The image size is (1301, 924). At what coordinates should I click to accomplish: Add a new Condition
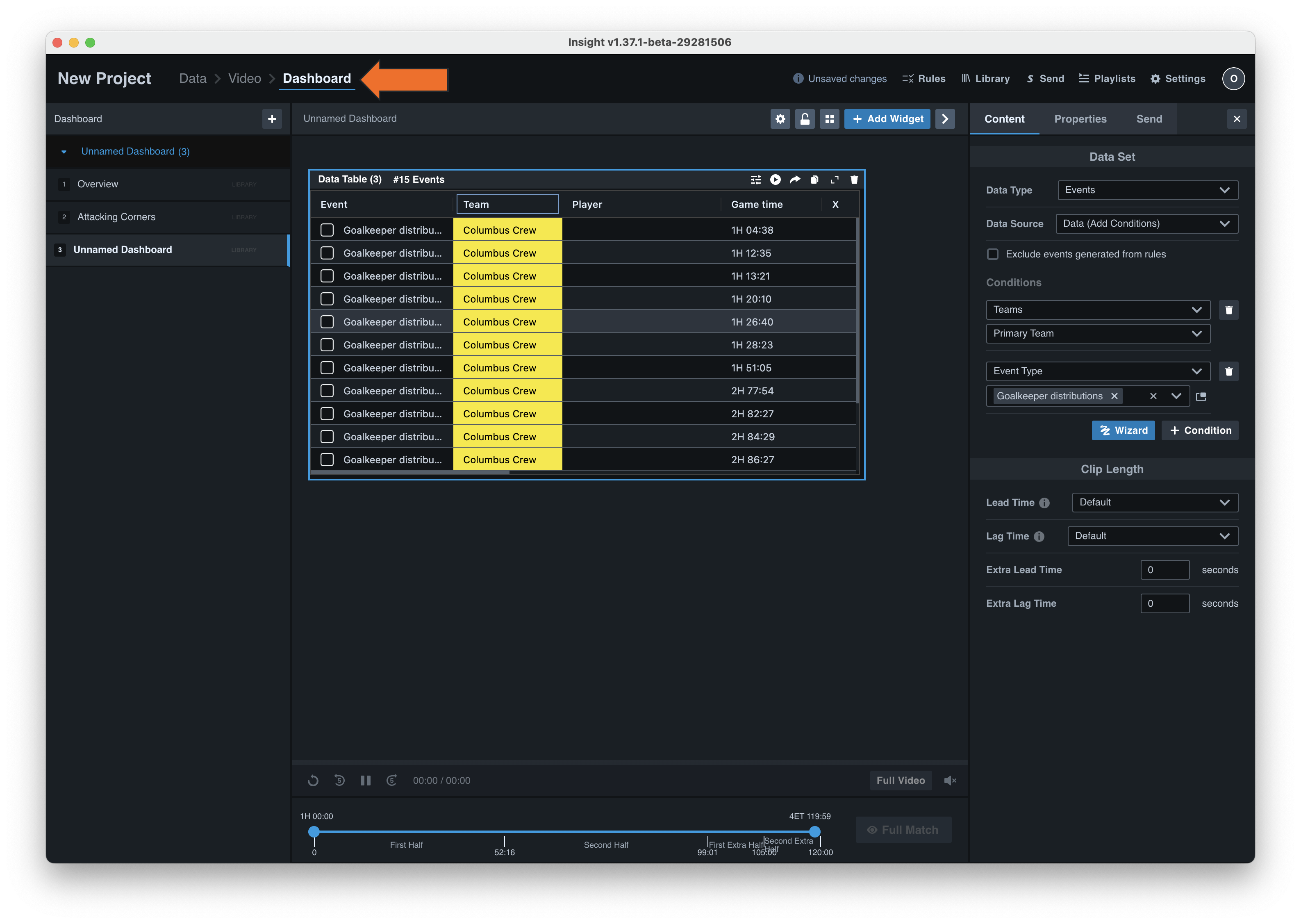(1200, 431)
